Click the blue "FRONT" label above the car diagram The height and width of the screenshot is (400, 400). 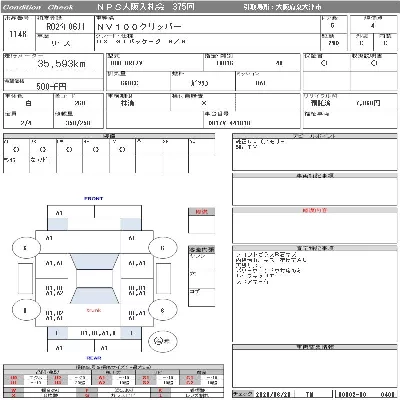(x=94, y=199)
